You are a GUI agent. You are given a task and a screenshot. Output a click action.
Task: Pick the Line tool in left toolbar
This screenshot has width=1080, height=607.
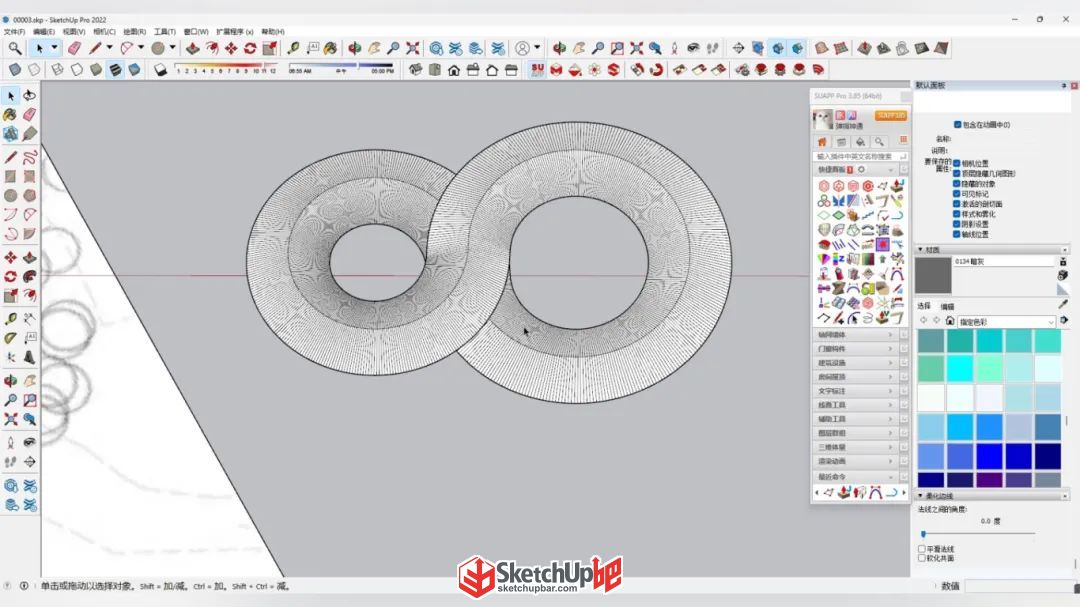(10, 157)
